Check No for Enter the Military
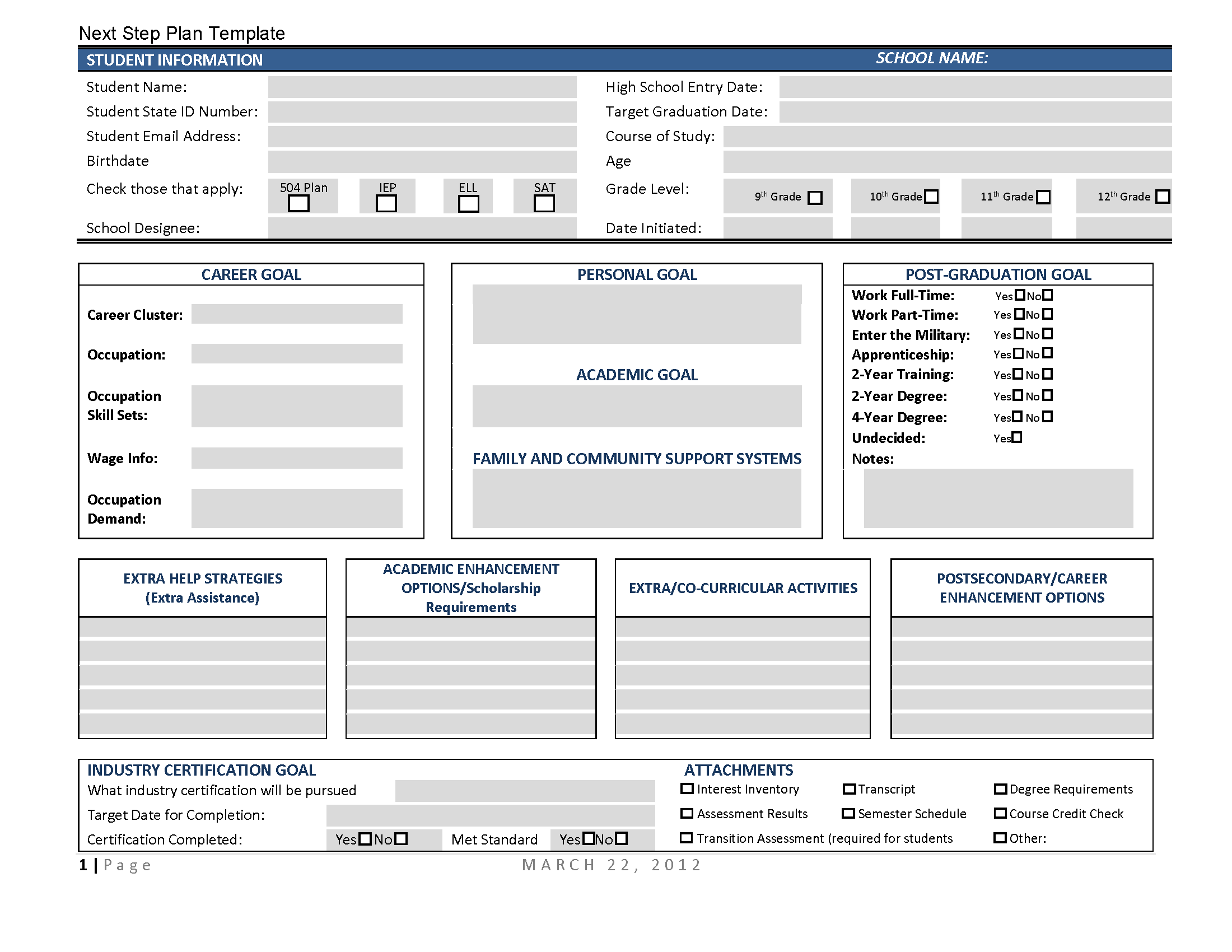1232x952 pixels. click(1048, 334)
